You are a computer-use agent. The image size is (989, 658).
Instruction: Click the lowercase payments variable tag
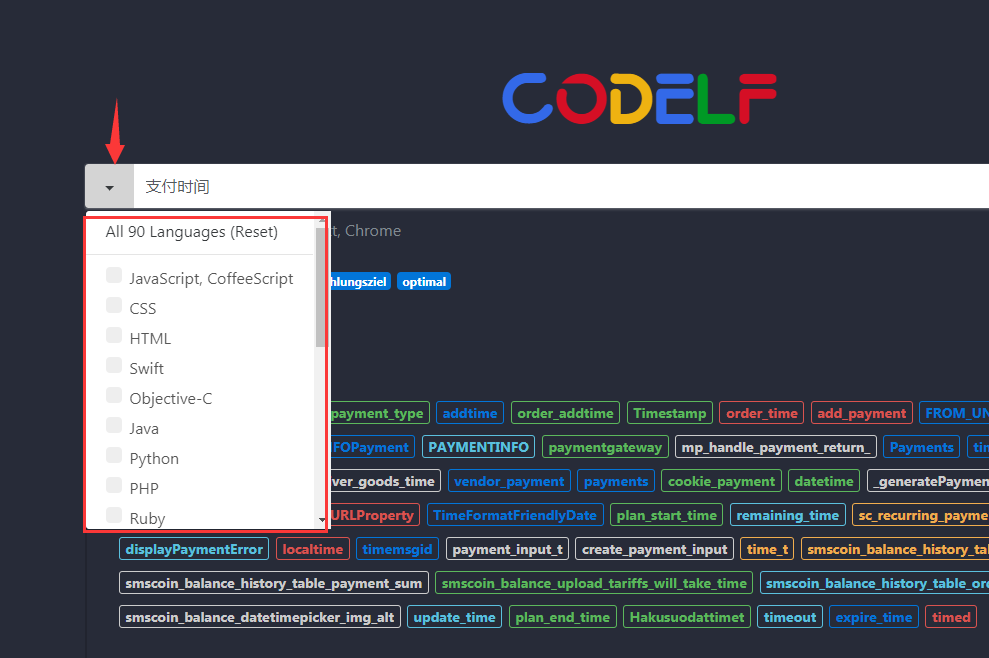(x=616, y=481)
